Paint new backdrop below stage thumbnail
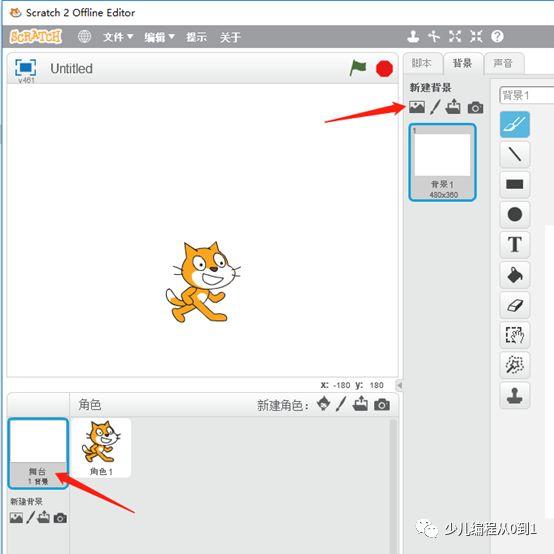This screenshot has height=554, width=554. pos(31,518)
